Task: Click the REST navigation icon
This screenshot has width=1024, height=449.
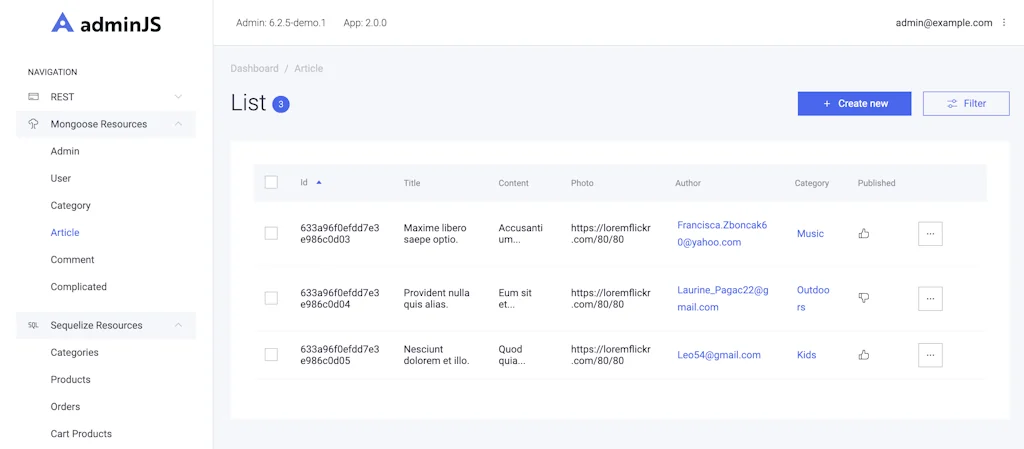Action: (33, 97)
